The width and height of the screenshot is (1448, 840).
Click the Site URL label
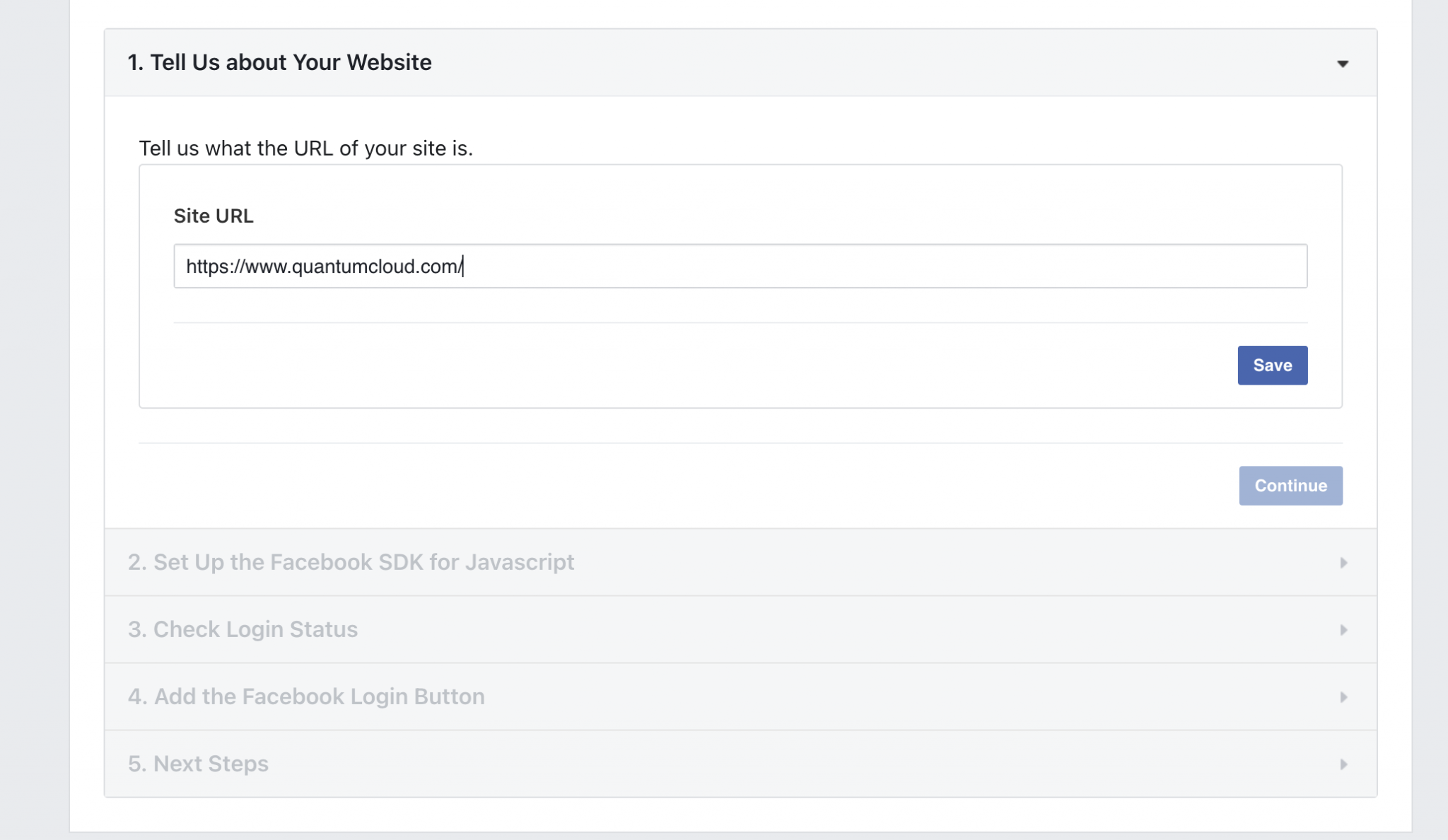214,216
